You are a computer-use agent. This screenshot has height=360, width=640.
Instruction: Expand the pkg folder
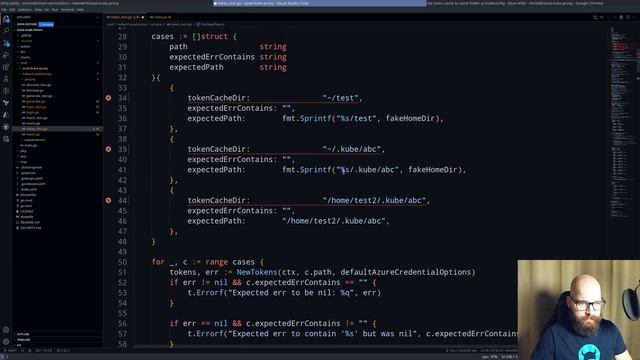point(23,151)
